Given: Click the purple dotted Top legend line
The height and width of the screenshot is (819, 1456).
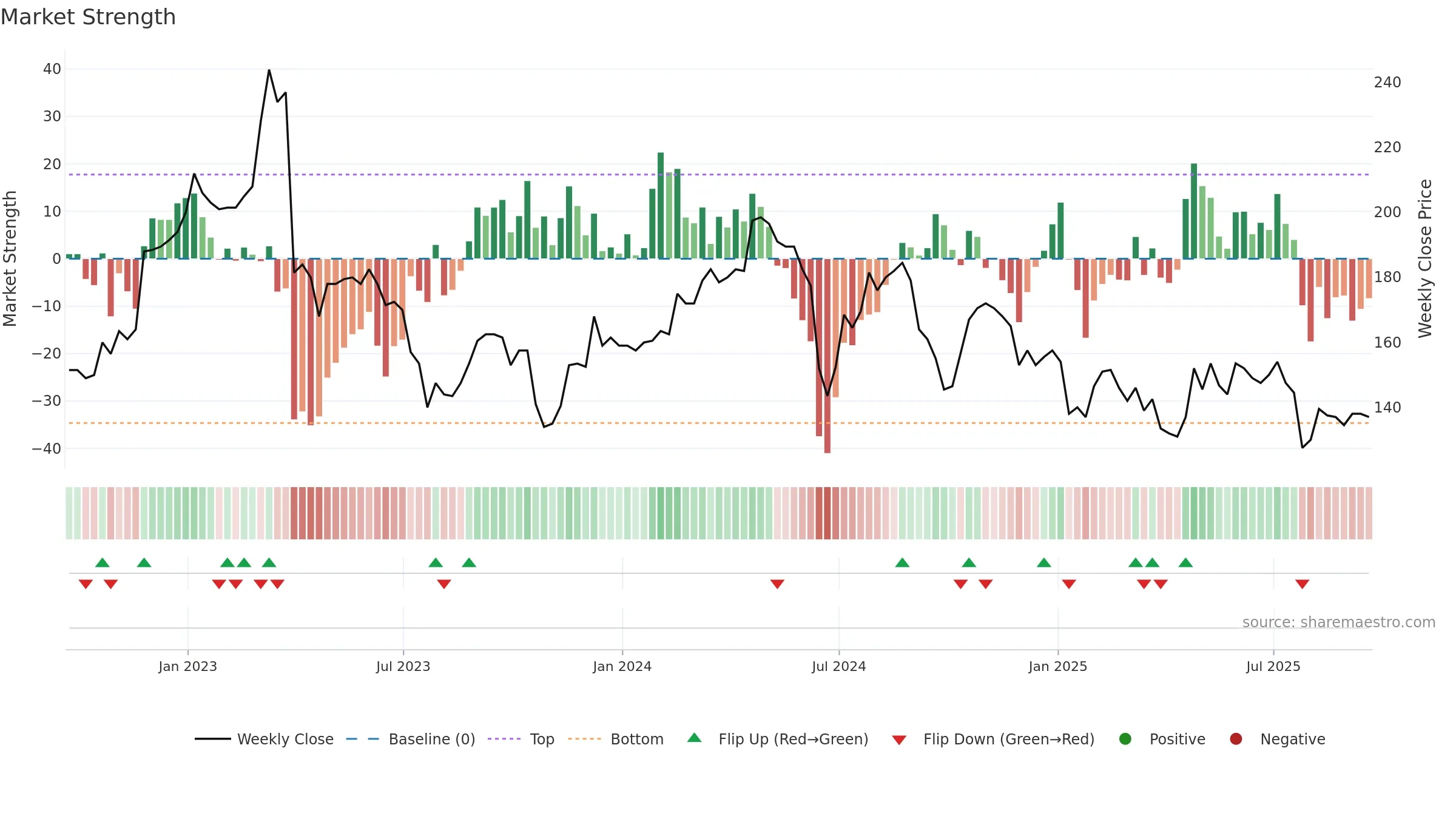Looking at the screenshot, I should [504, 739].
